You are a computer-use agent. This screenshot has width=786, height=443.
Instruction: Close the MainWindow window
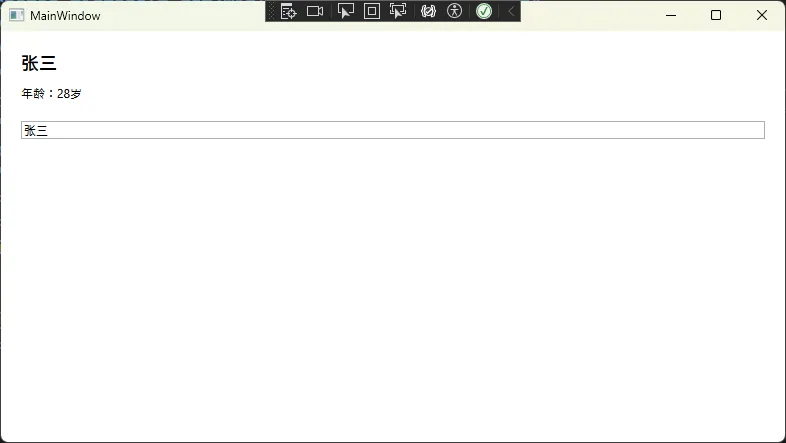(x=762, y=16)
